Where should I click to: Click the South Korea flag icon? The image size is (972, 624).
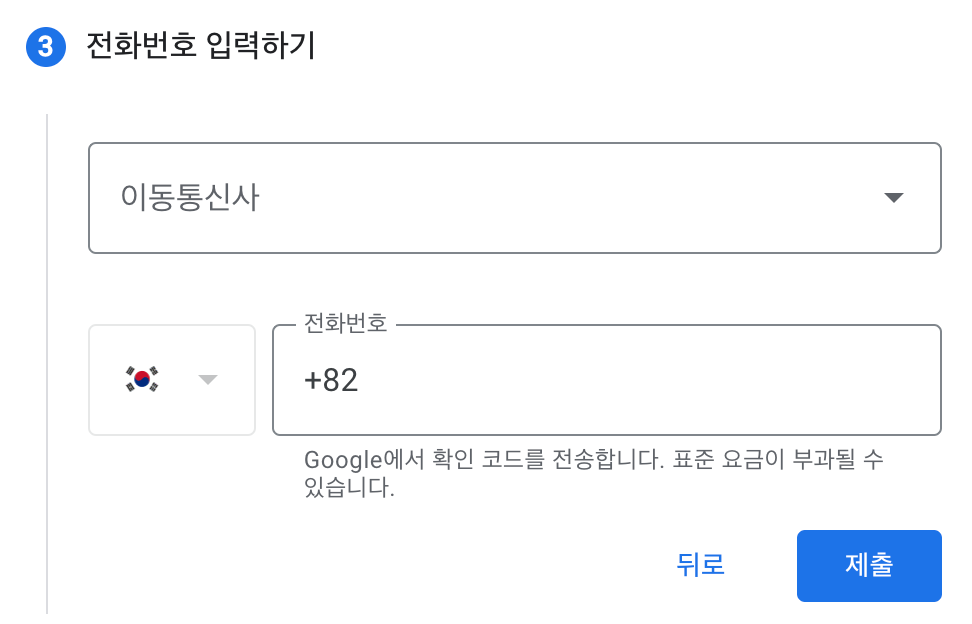pyautogui.click(x=142, y=379)
